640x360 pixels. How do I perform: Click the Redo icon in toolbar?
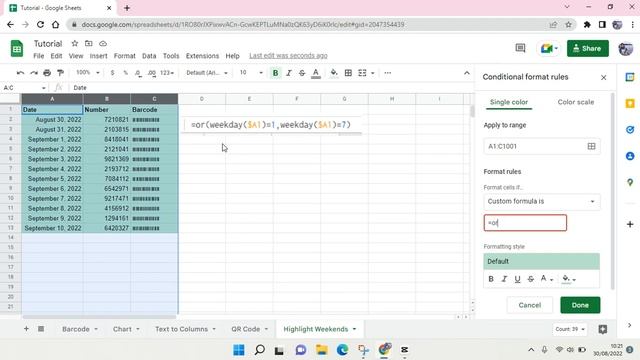pos(34,73)
